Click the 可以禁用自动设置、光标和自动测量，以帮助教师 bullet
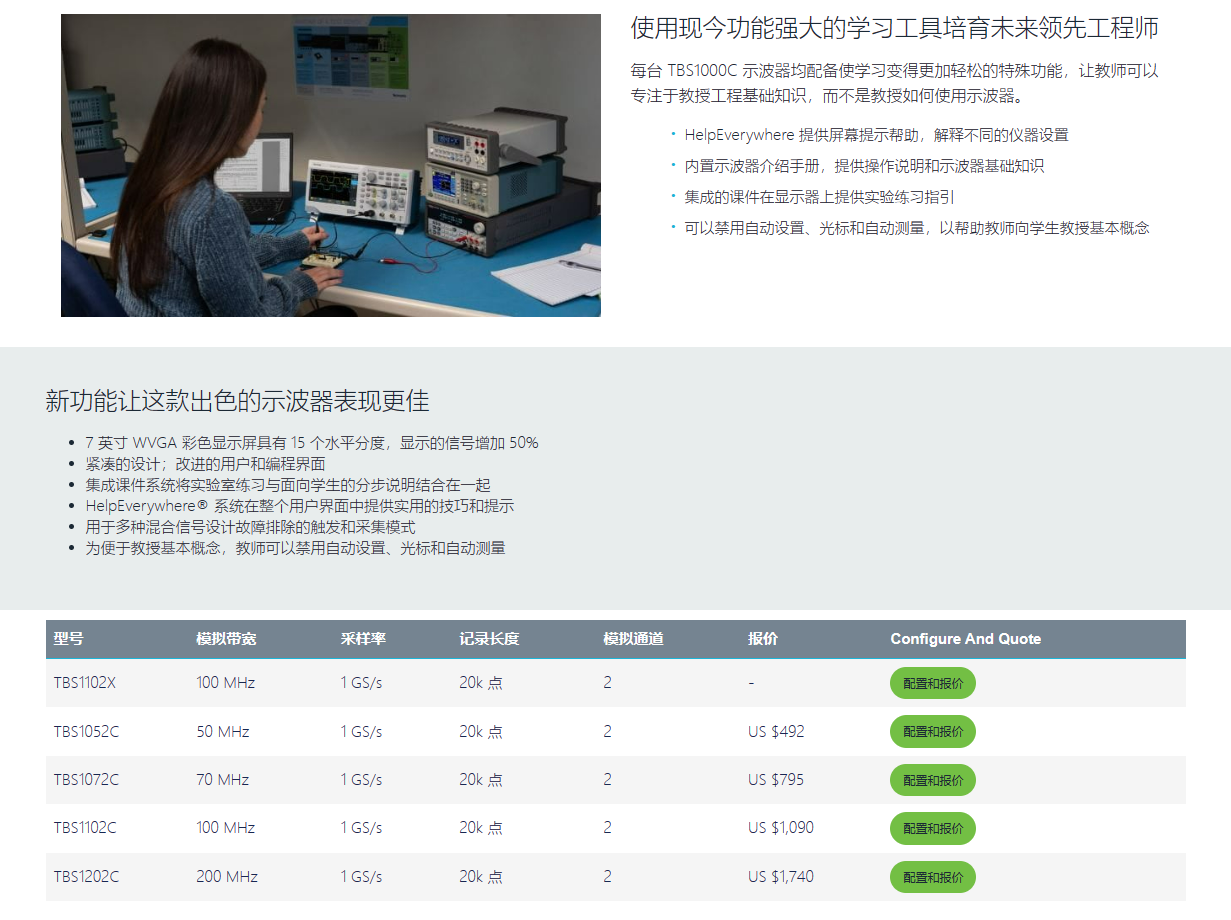The height and width of the screenshot is (920, 1231). click(917, 228)
